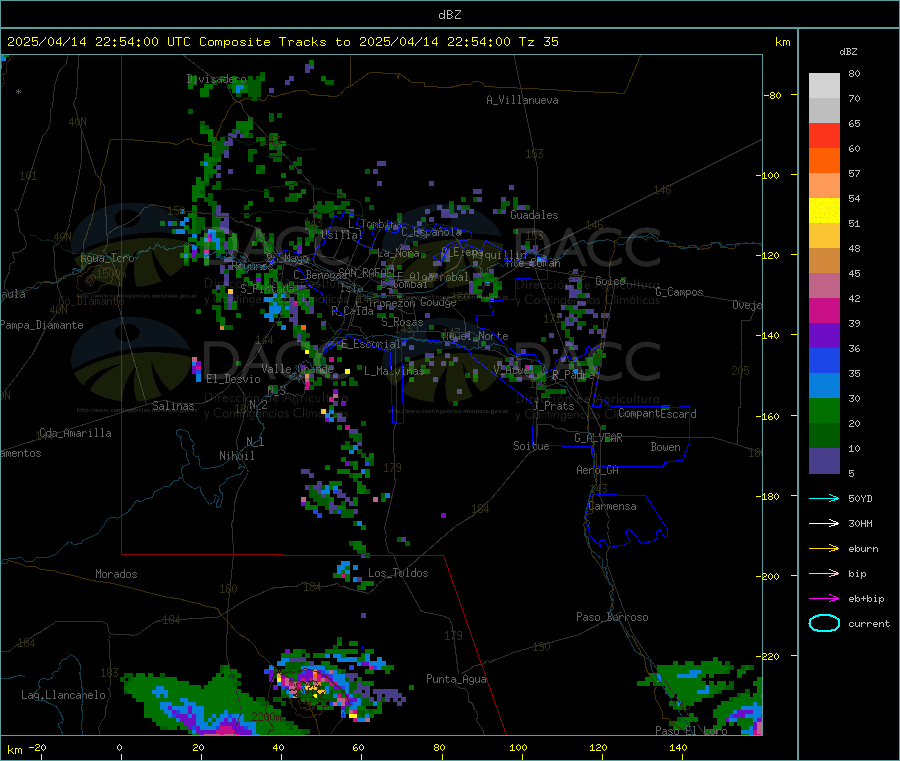Click the Carmensa blue district outline

[626, 521]
